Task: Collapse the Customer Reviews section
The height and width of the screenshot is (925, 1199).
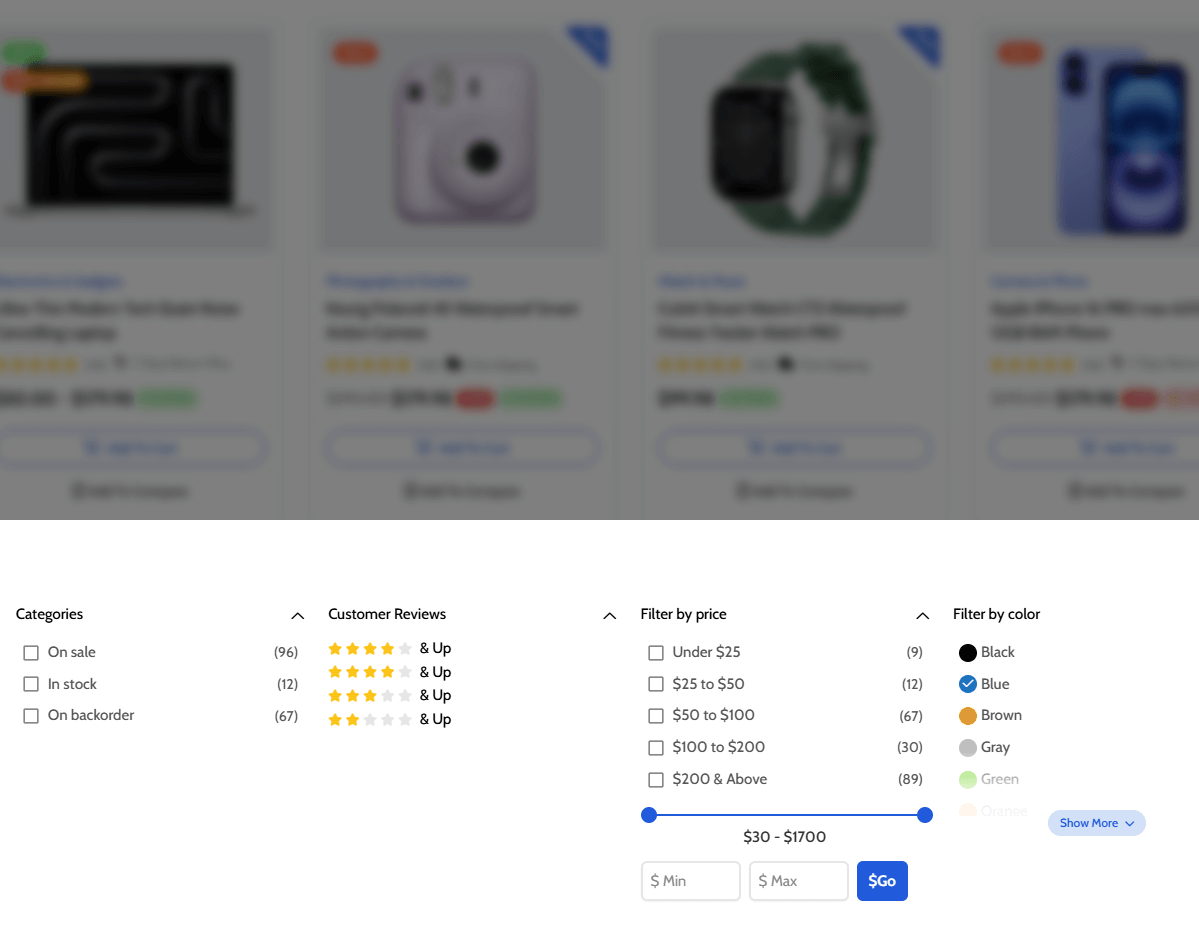Action: 609,615
